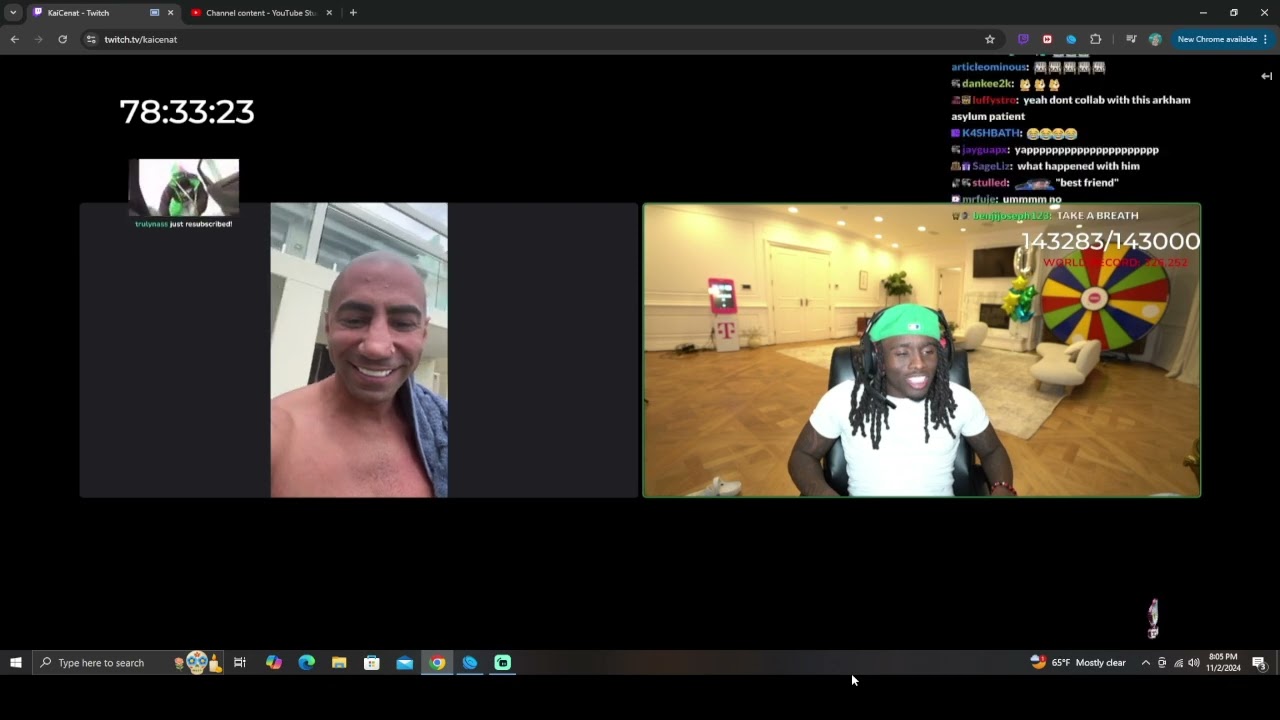Go back to the previous page

14,39
